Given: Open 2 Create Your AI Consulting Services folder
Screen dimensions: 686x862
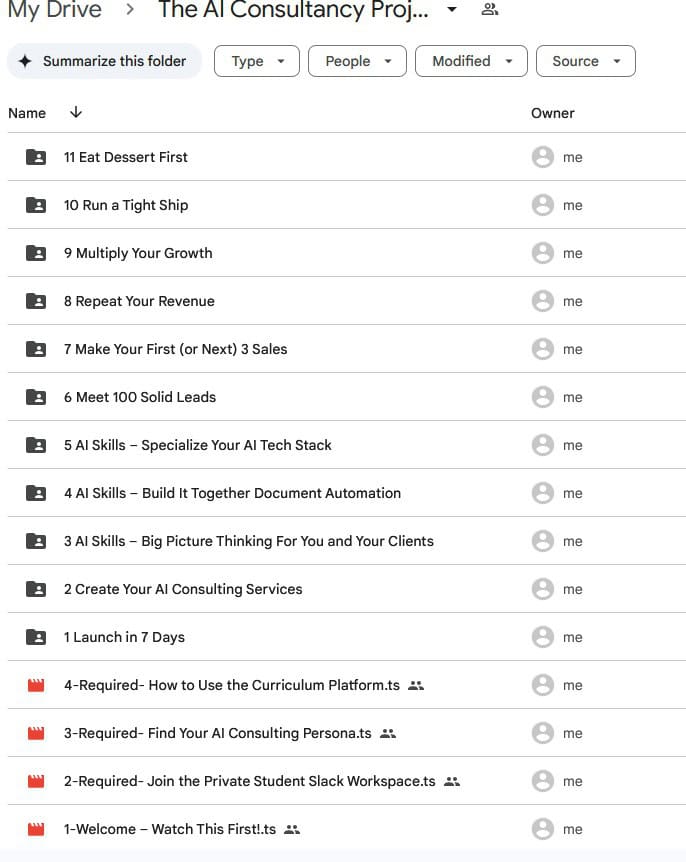Looking at the screenshot, I should [x=183, y=589].
